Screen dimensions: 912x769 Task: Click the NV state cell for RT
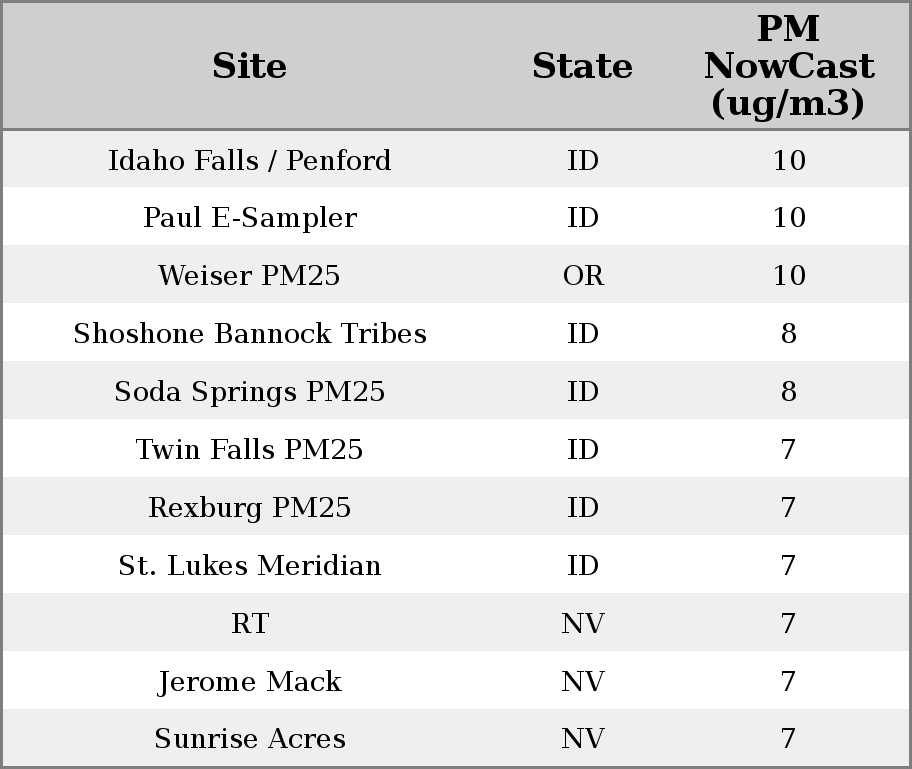583,624
